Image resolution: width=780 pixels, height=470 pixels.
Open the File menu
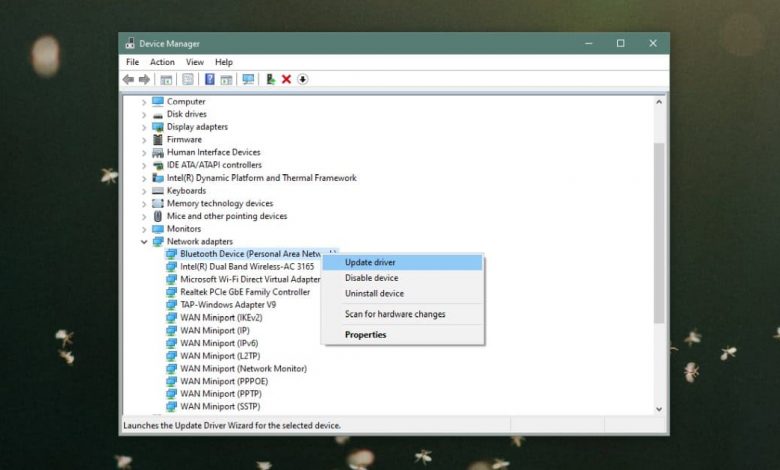point(132,62)
